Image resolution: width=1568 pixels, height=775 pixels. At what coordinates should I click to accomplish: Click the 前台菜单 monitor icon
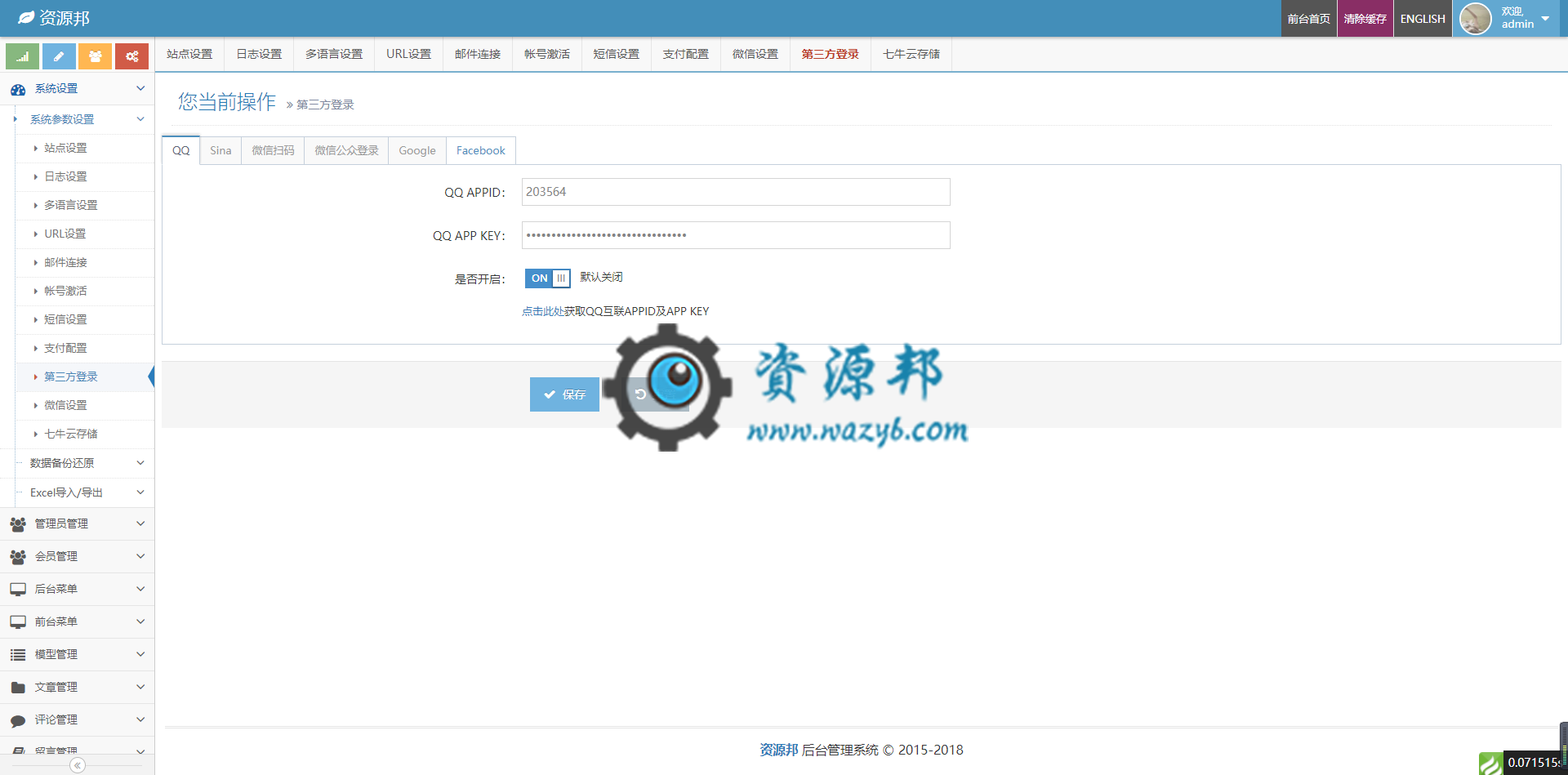tap(18, 622)
